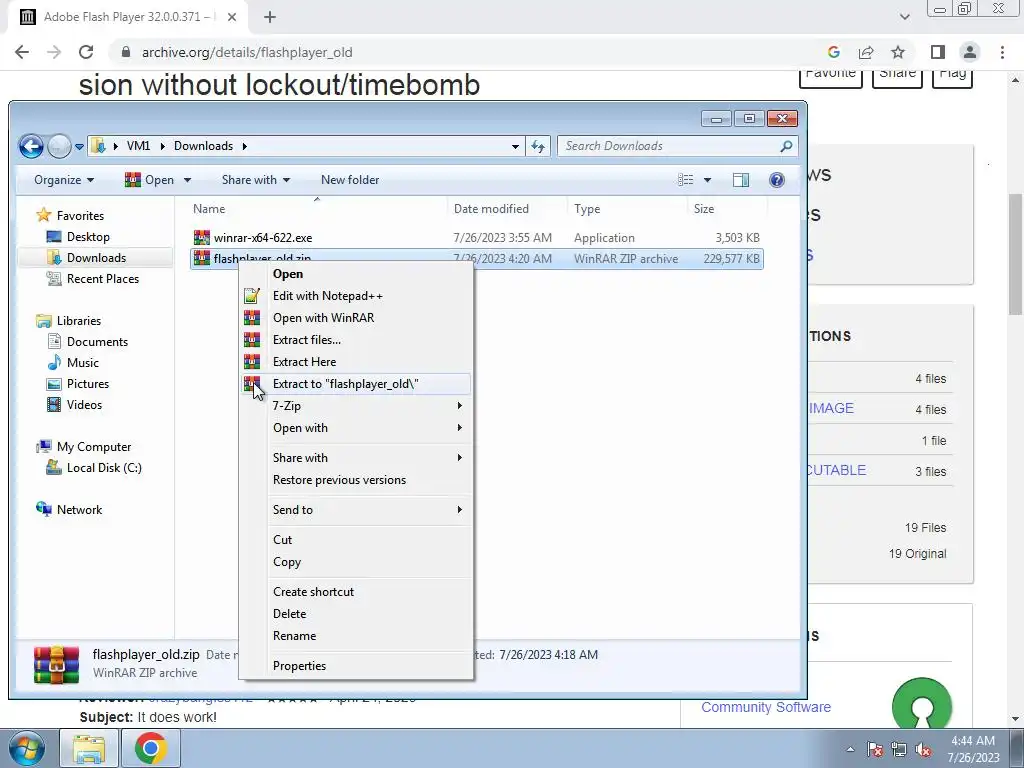Expand Open with context submenu
This screenshot has width=1024, height=768.
click(x=356, y=428)
